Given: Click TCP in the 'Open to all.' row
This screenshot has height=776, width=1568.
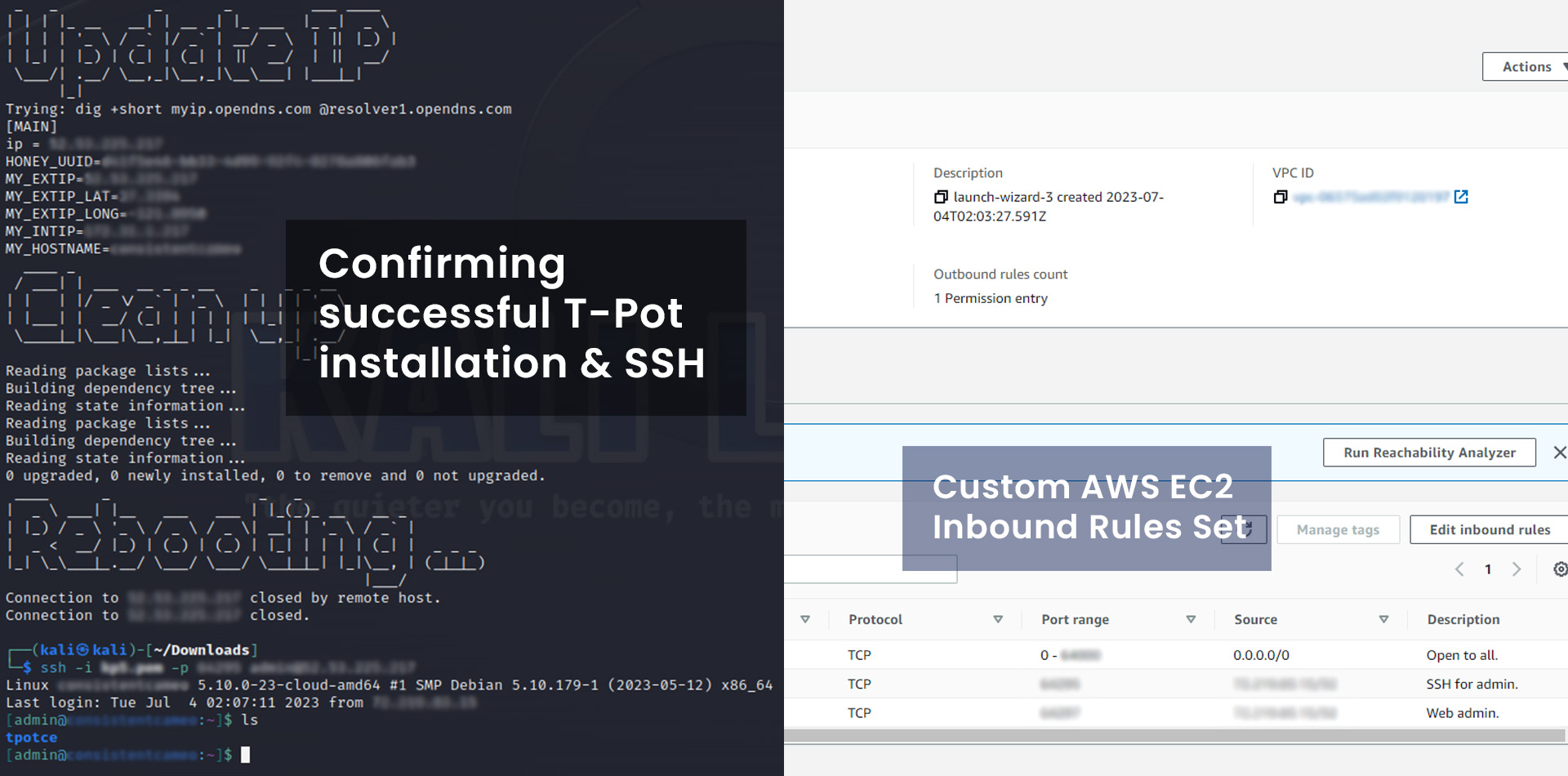Looking at the screenshot, I should pyautogui.click(x=859, y=655).
